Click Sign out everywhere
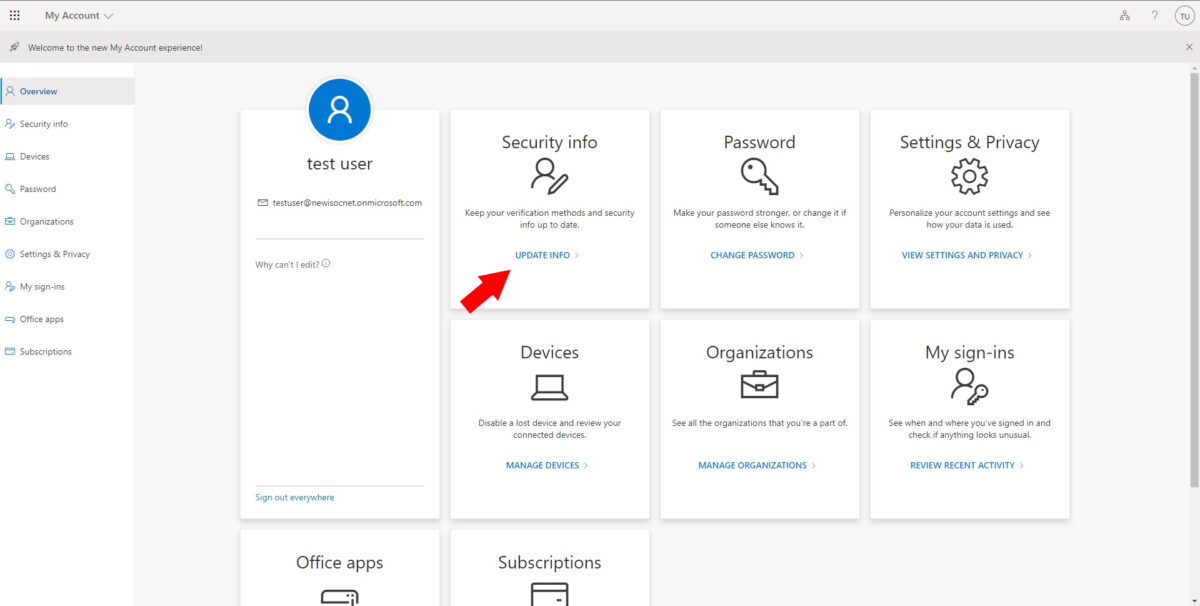The image size is (1200, 606). pyautogui.click(x=293, y=497)
